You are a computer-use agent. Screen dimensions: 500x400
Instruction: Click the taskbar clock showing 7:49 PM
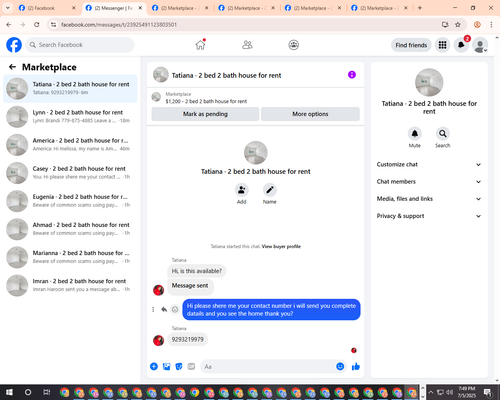coord(466,392)
